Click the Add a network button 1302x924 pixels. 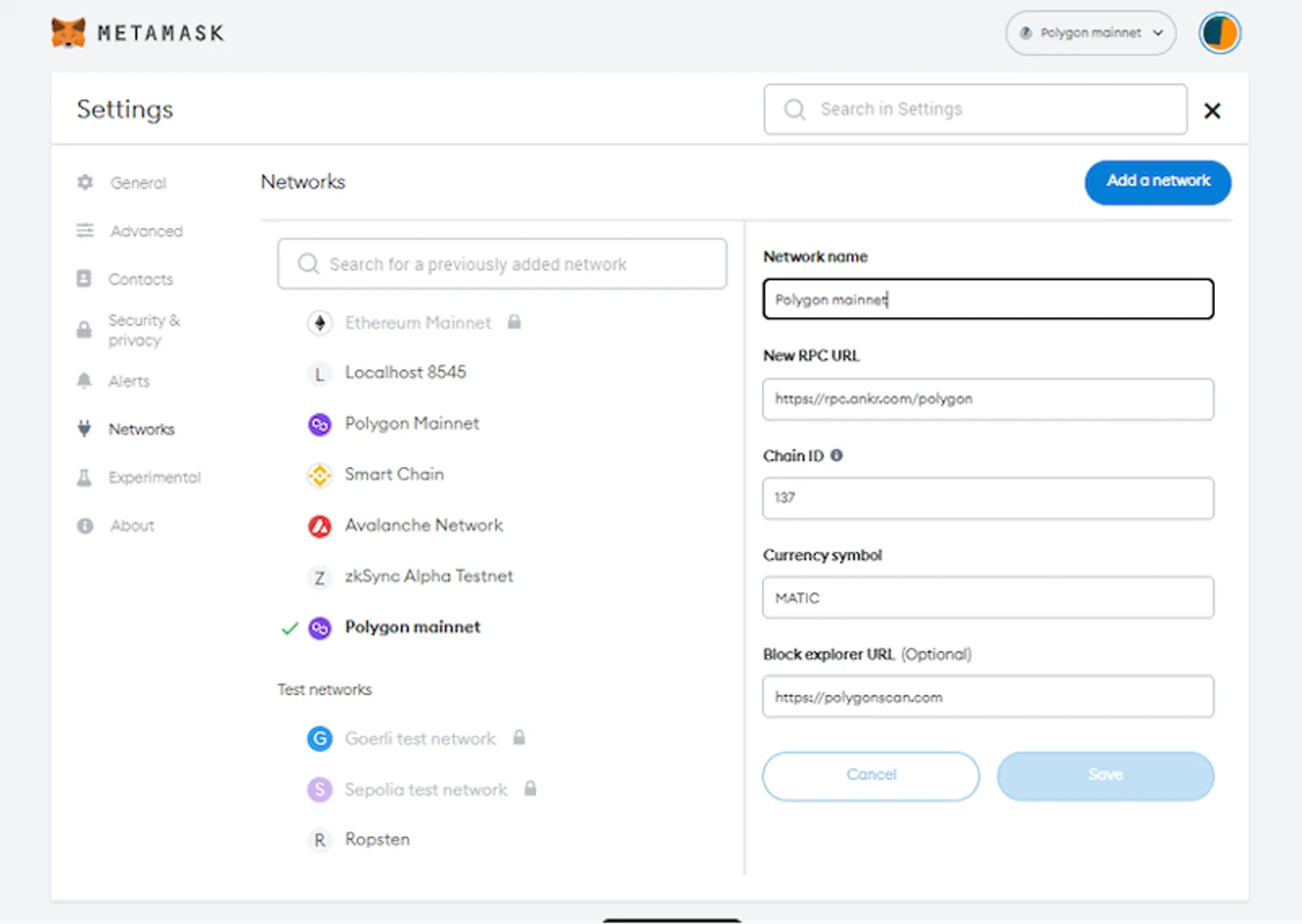[1157, 182]
